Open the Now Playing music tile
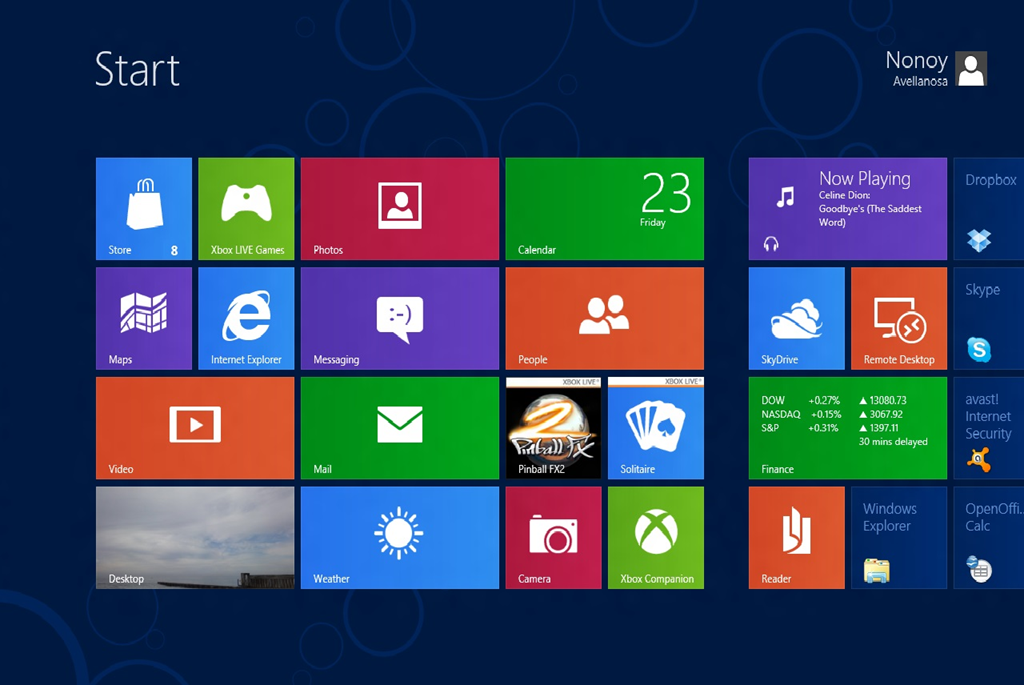 847,208
